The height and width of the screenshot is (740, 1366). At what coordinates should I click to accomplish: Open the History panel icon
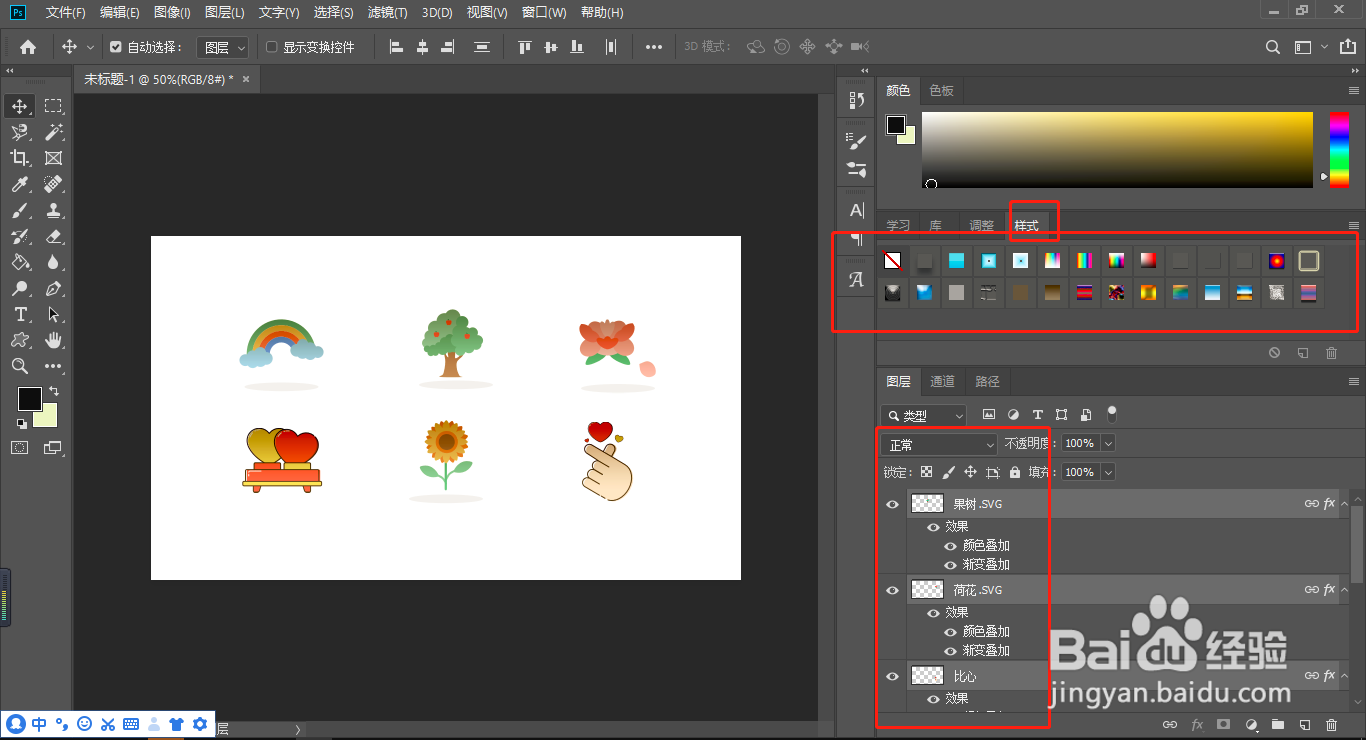tap(857, 100)
